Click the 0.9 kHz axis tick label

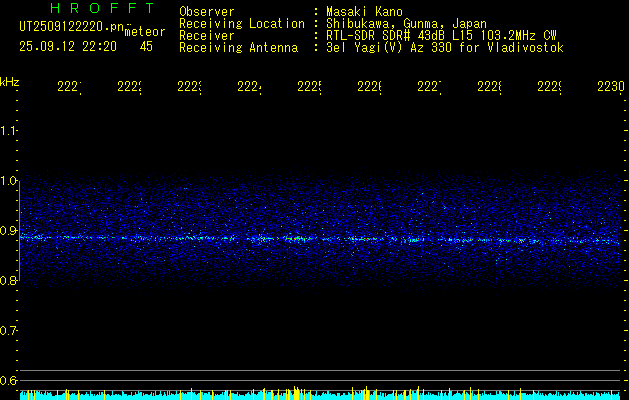8,231
